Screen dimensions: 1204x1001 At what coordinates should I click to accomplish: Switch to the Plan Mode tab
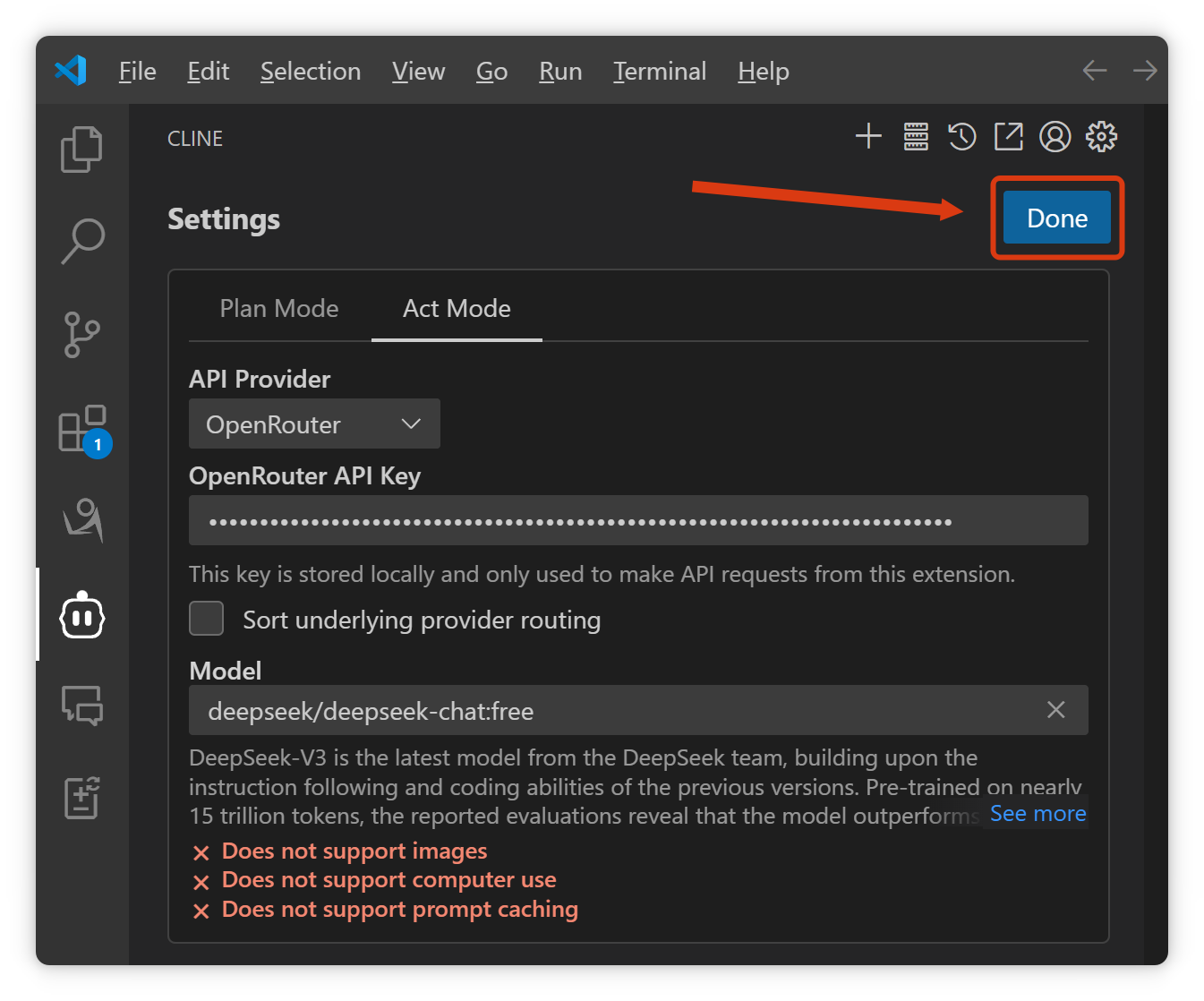click(279, 309)
